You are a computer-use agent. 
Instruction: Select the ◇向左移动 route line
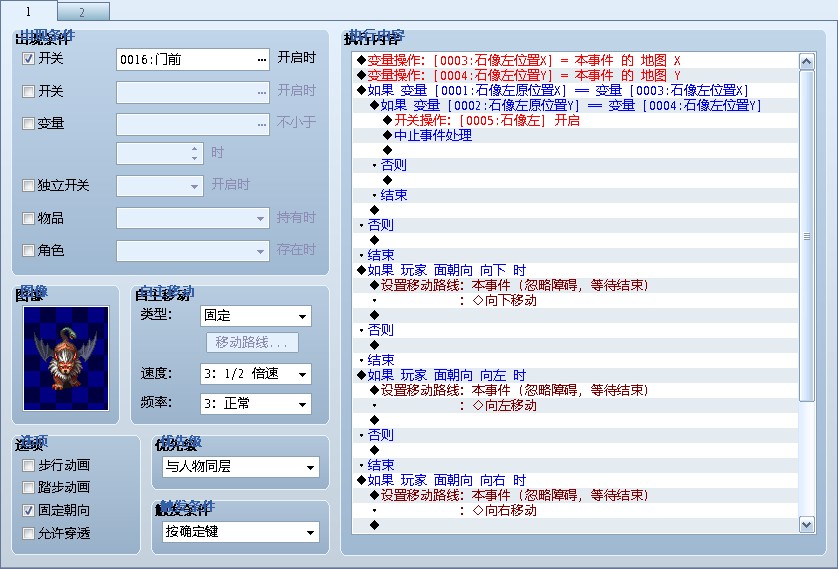click(x=575, y=406)
